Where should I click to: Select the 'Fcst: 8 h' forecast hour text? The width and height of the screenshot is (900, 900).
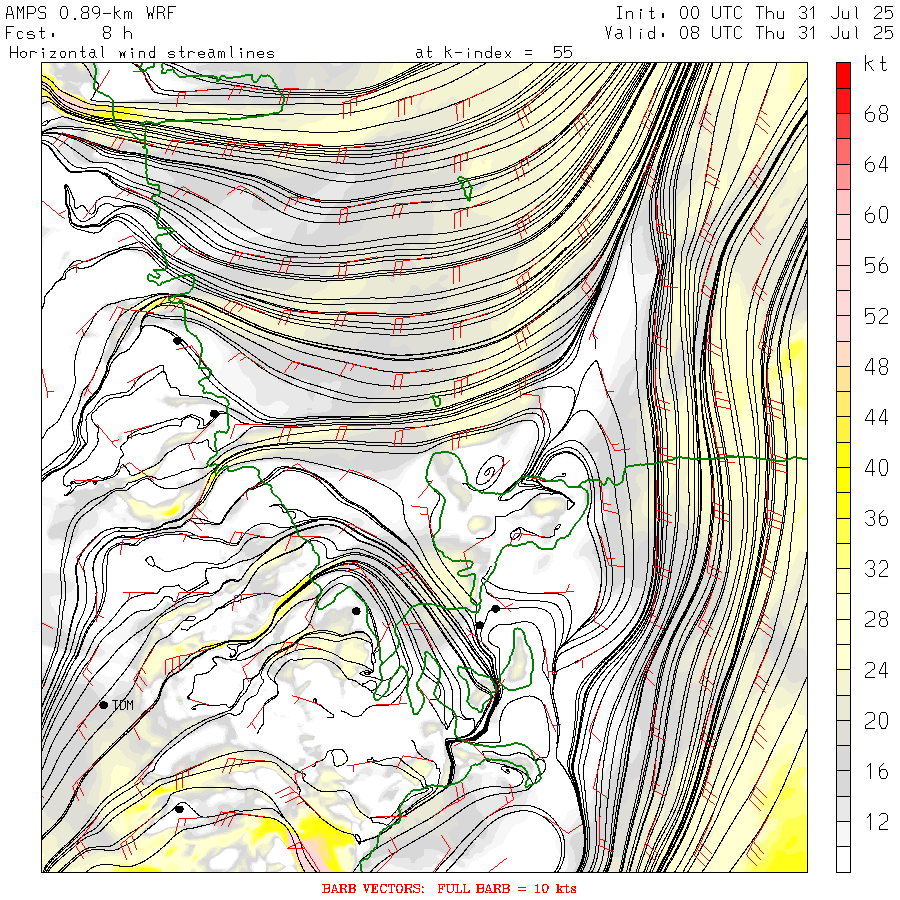(69, 33)
